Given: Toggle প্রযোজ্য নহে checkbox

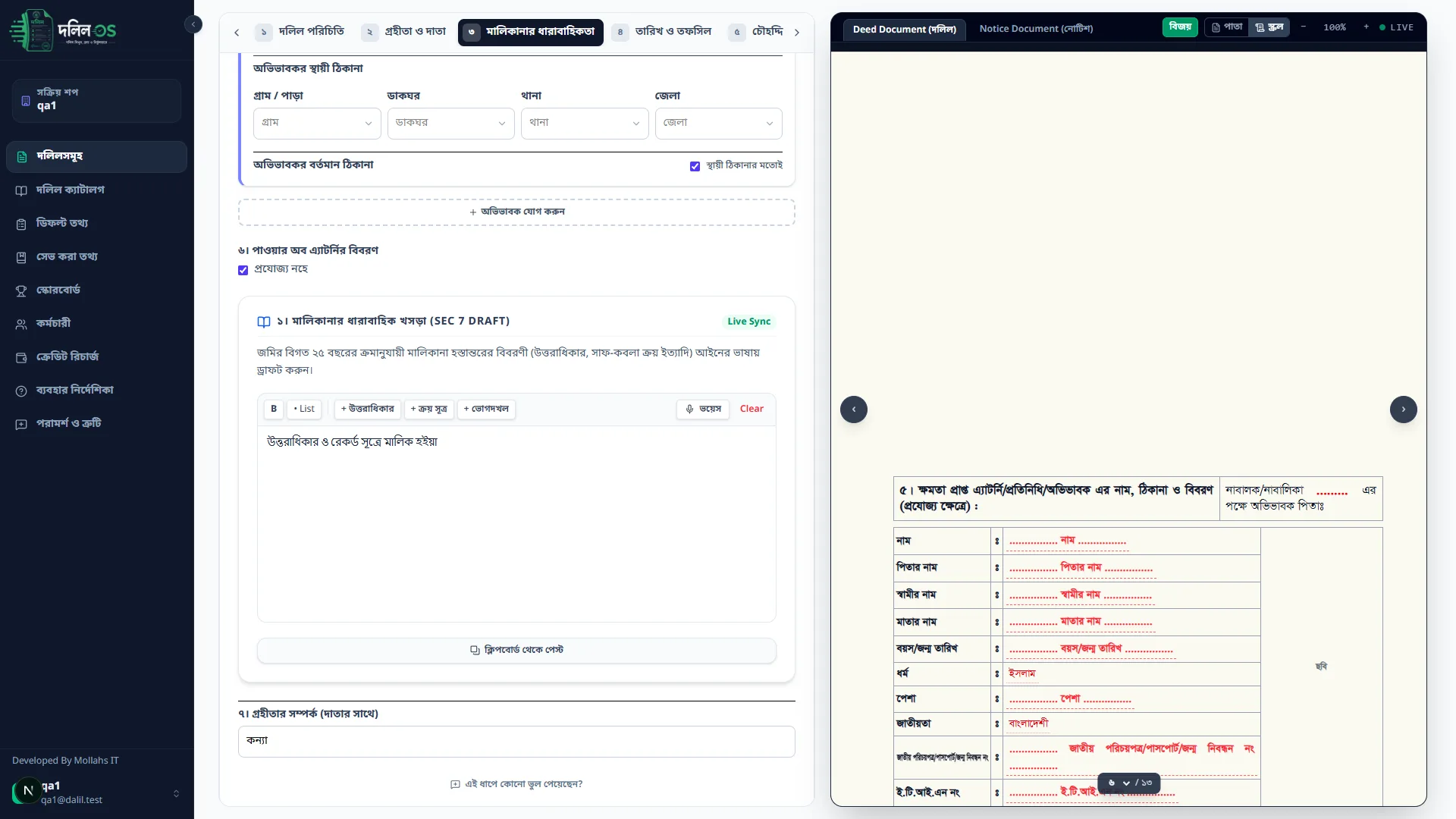Looking at the screenshot, I should click(243, 270).
